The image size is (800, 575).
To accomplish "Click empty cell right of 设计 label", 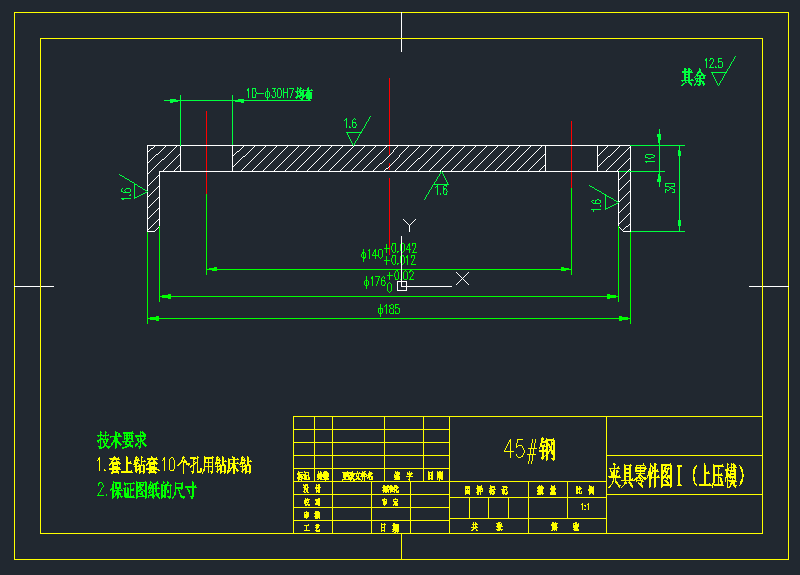I will click(352, 489).
